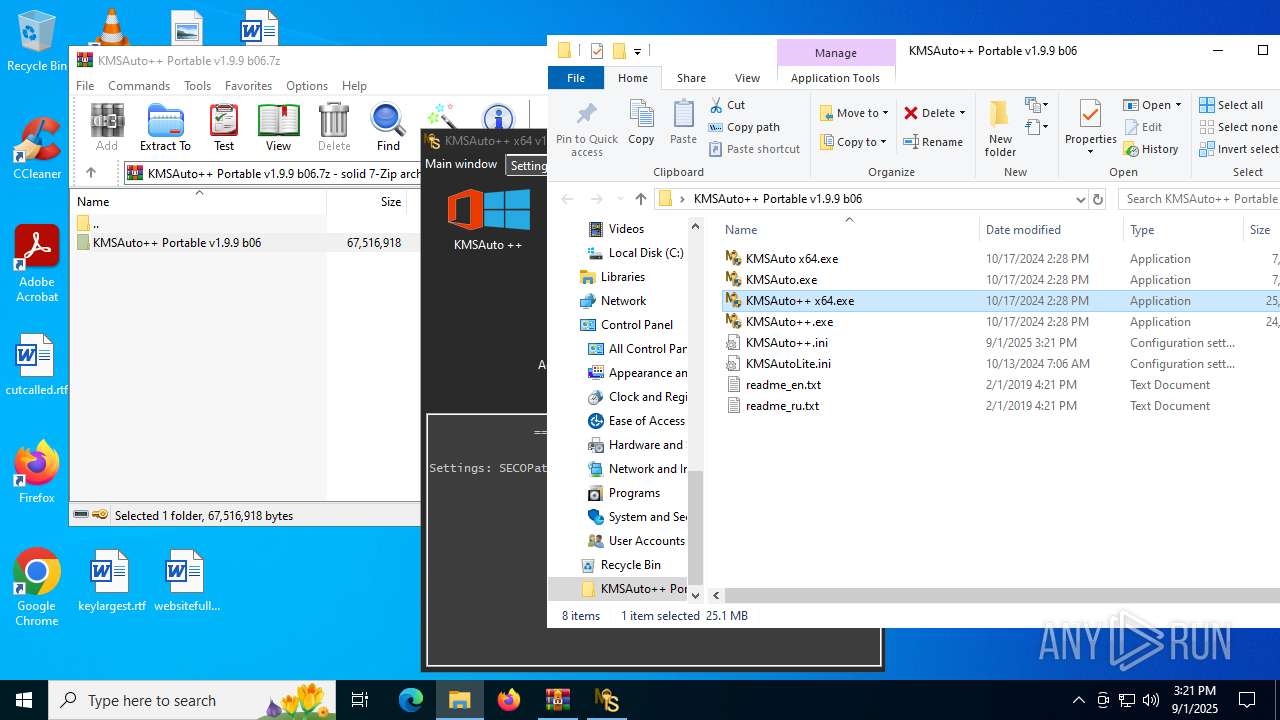Go up one level in WinRAR
The width and height of the screenshot is (1280, 720).
(x=90, y=173)
